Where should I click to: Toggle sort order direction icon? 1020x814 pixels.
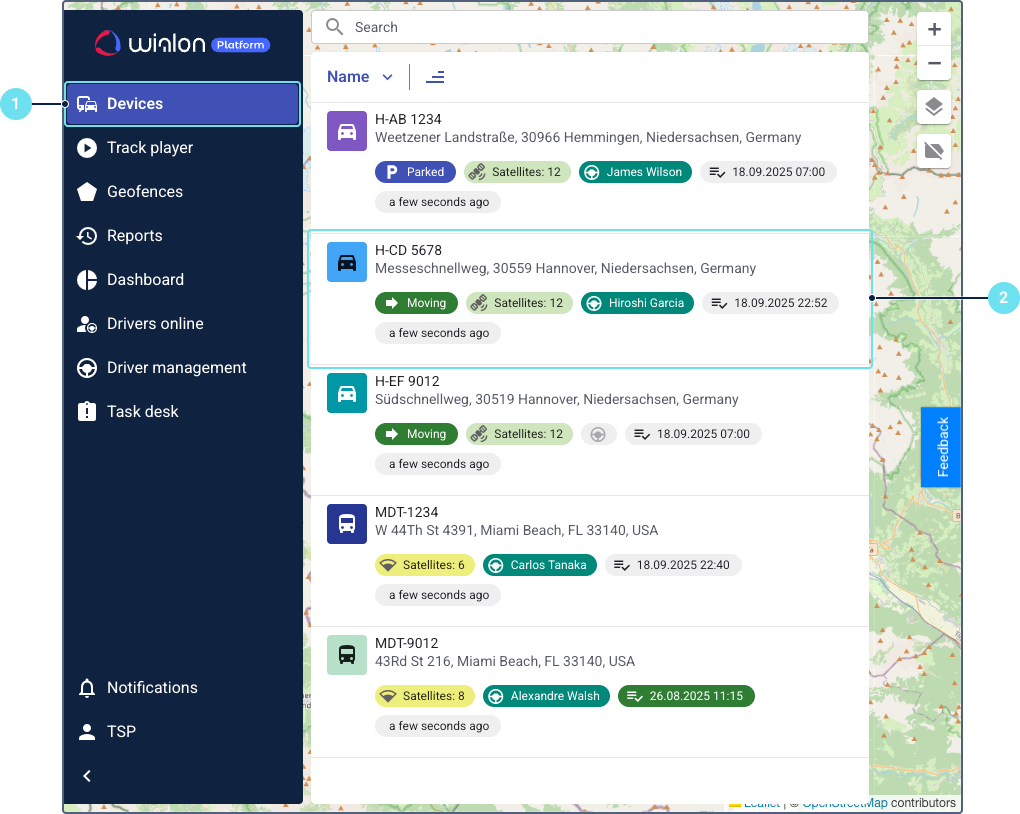point(435,77)
